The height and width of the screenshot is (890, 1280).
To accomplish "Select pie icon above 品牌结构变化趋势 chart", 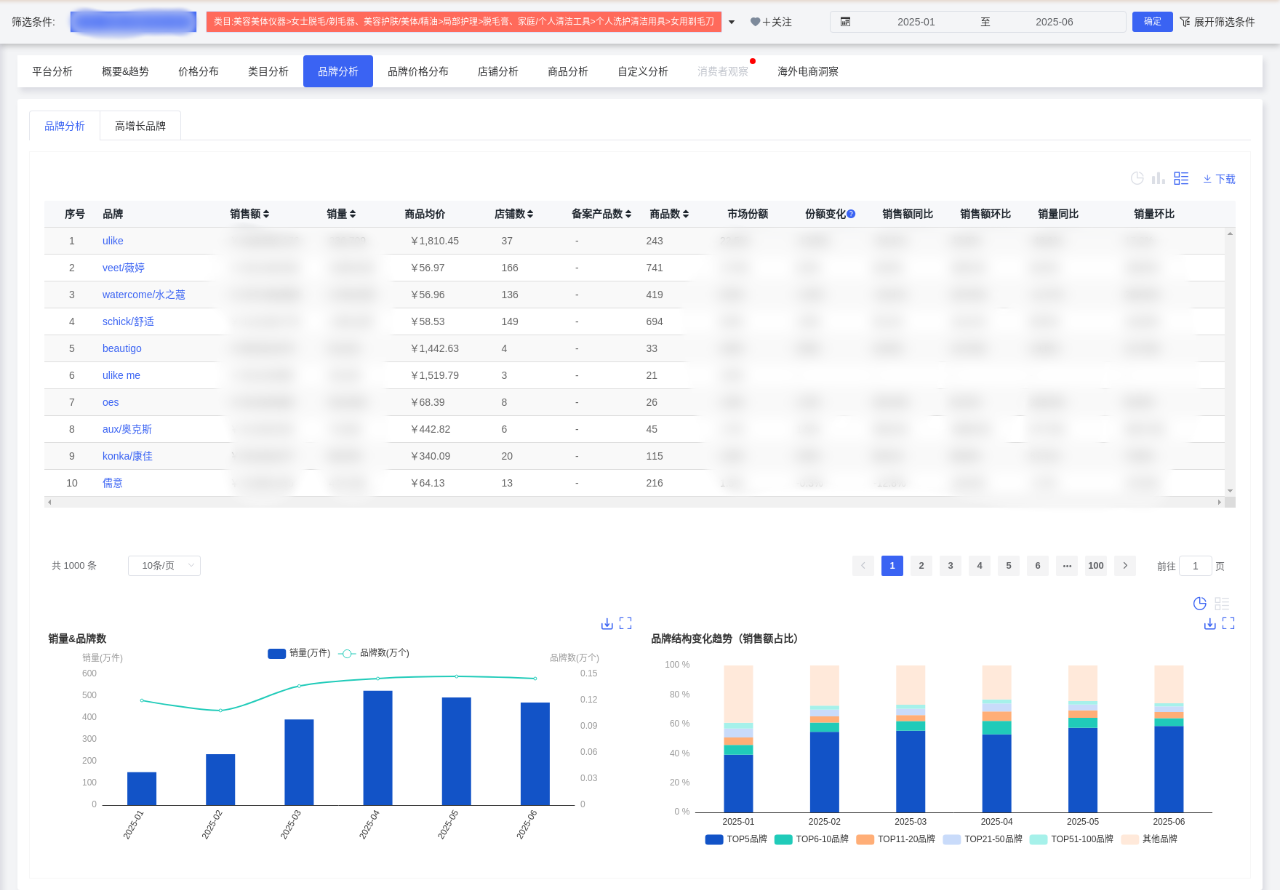I will 1200,603.
